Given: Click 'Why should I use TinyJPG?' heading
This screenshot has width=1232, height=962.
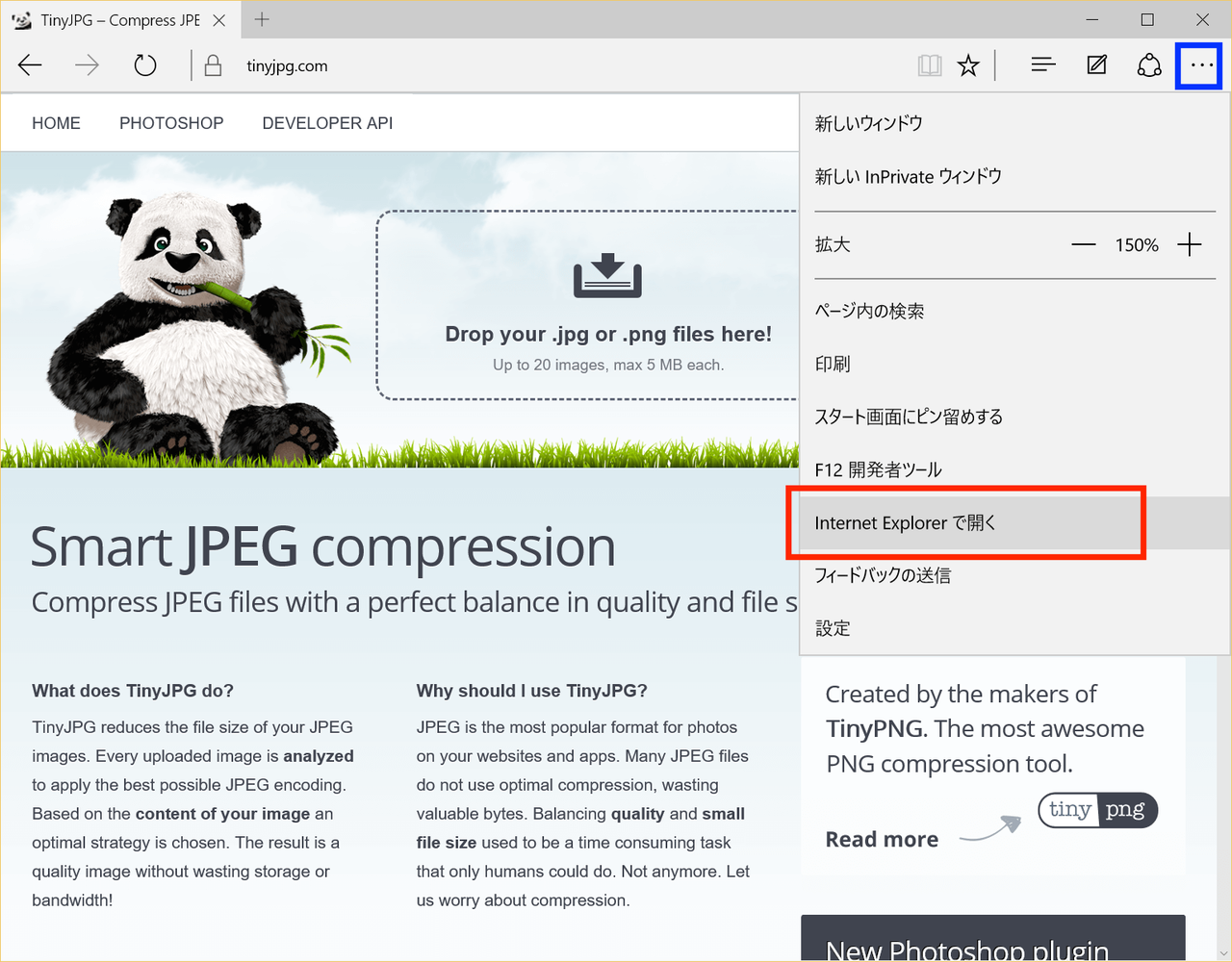Looking at the screenshot, I should point(532,691).
